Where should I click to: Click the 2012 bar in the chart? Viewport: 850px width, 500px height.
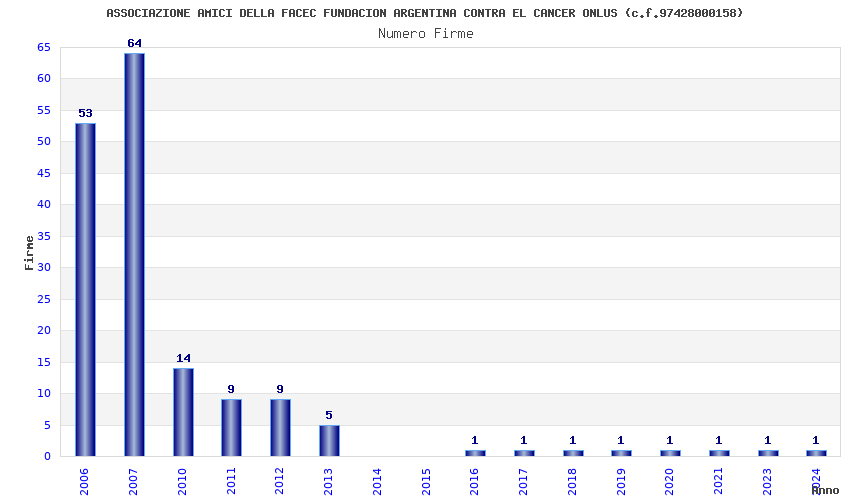coord(280,428)
